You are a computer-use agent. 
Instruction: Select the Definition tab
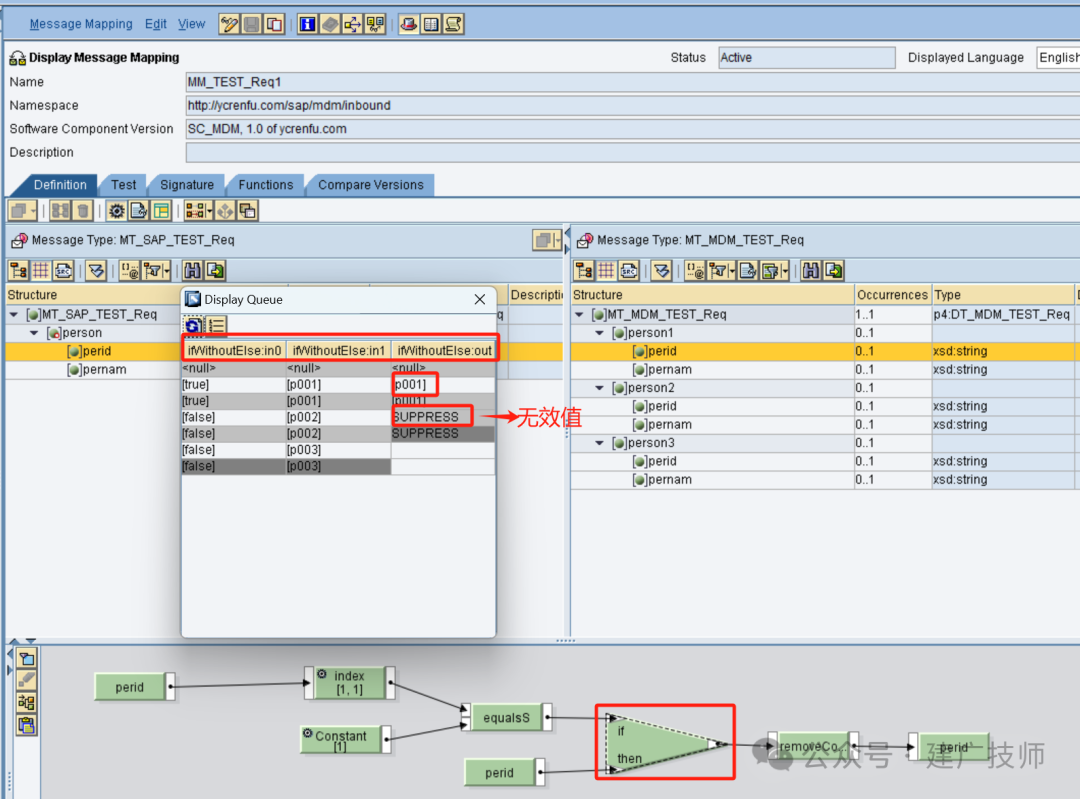(x=60, y=185)
